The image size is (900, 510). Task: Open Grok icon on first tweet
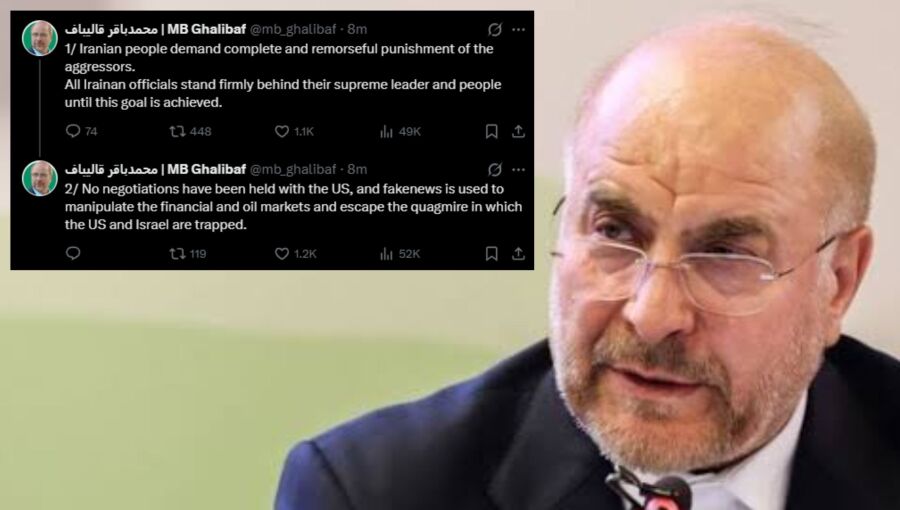coord(495,29)
